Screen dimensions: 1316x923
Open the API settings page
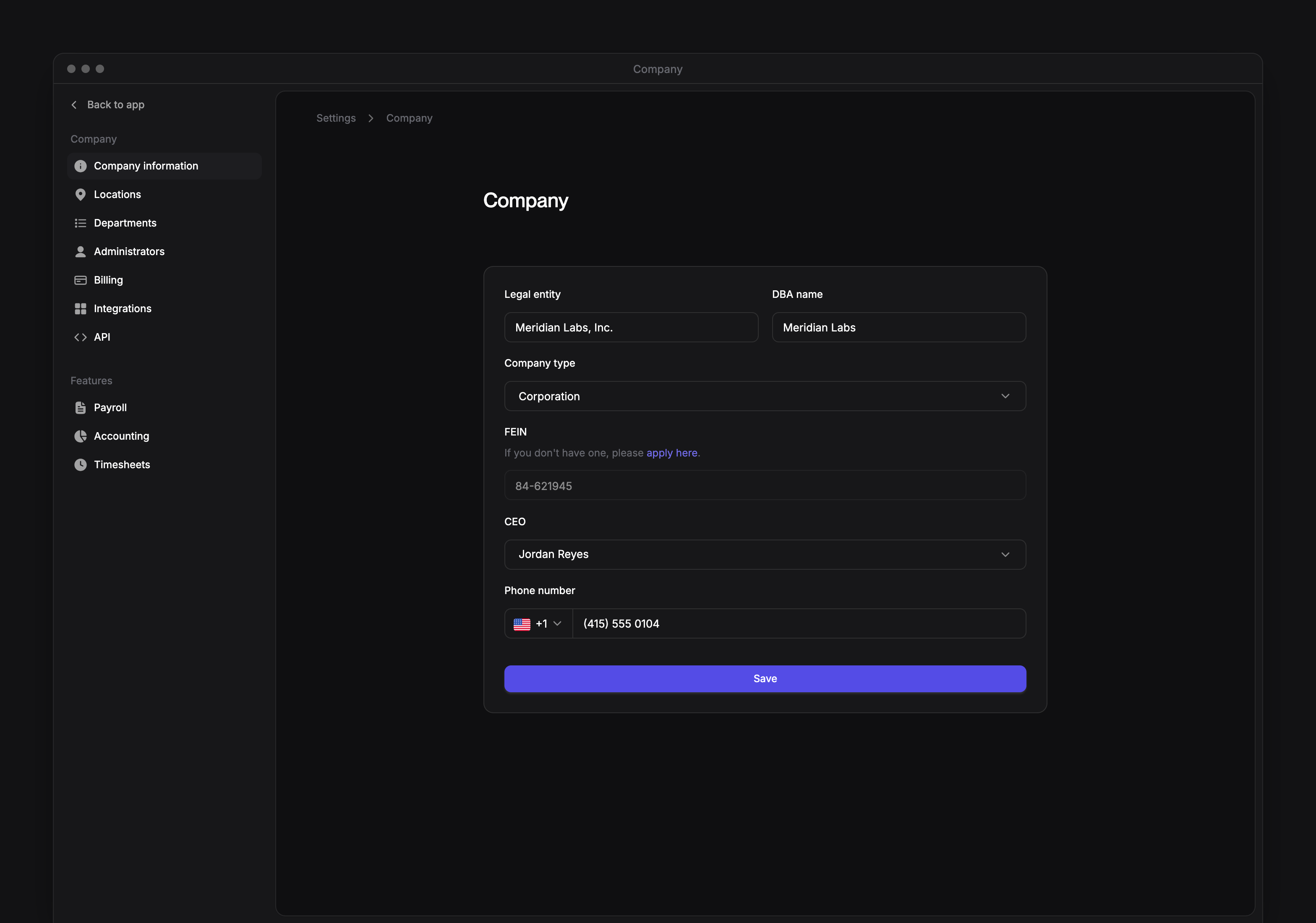(x=164, y=337)
